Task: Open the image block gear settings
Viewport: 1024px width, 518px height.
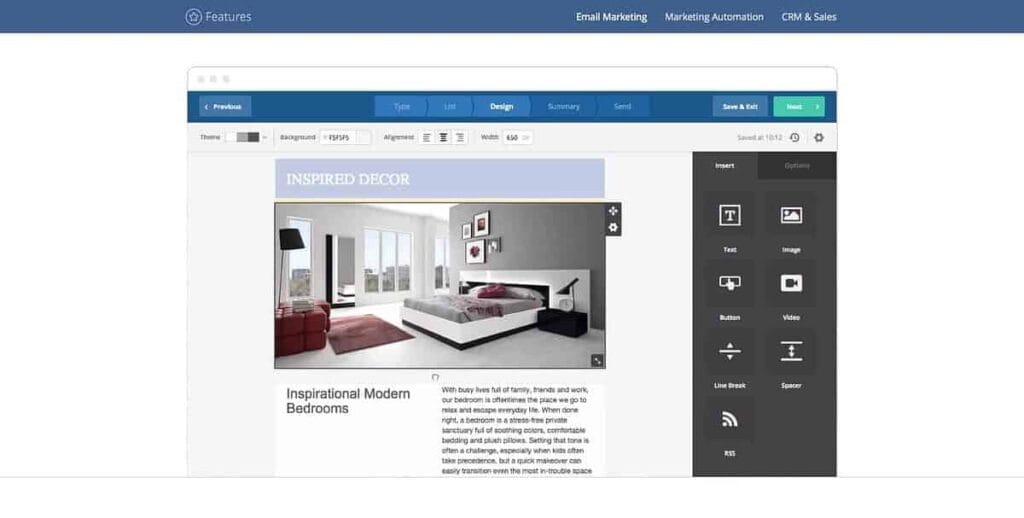Action: [x=613, y=228]
